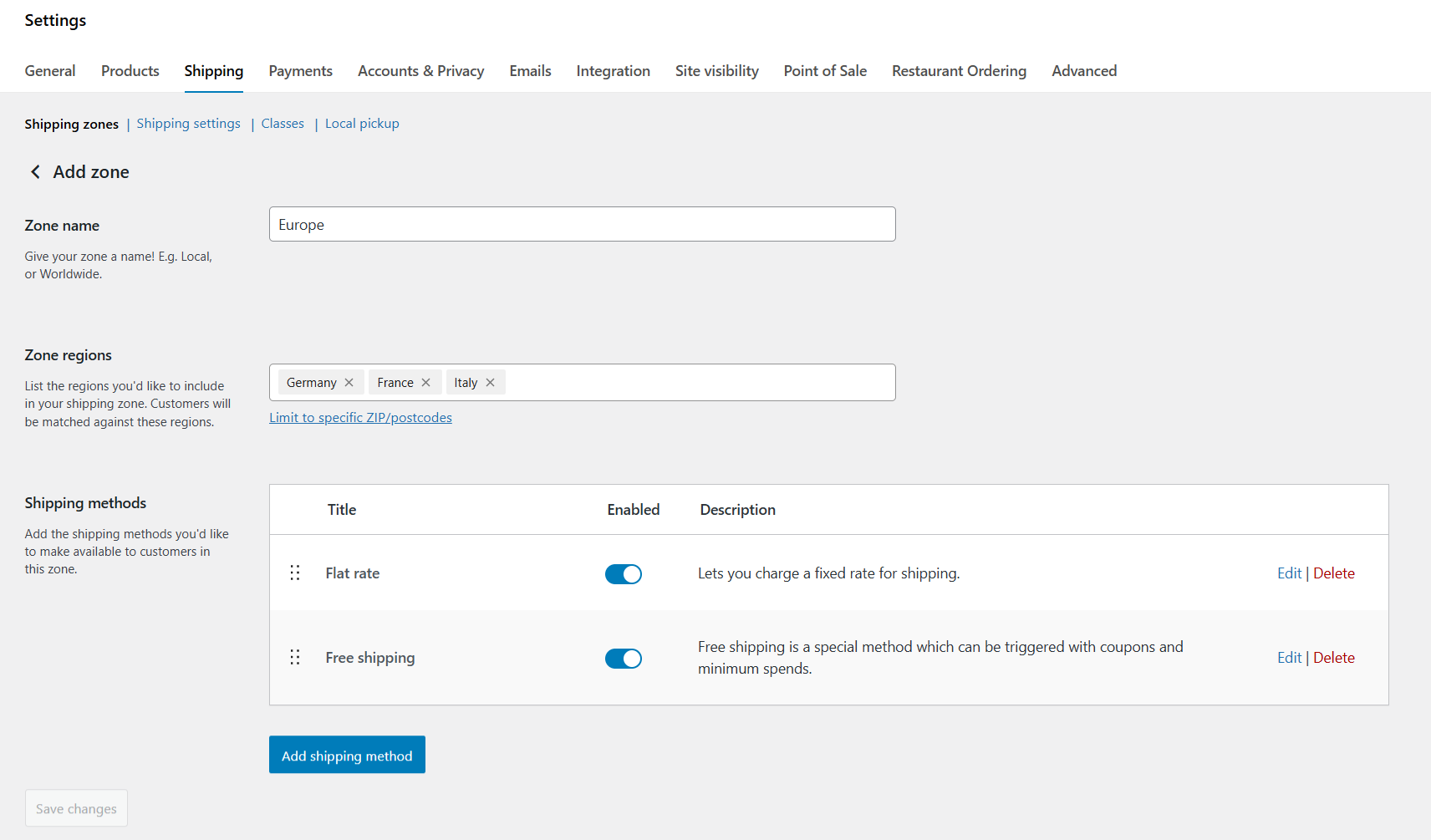Screen dimensions: 1431x840
Task: Open the Products settings tab
Action: [x=130, y=71]
